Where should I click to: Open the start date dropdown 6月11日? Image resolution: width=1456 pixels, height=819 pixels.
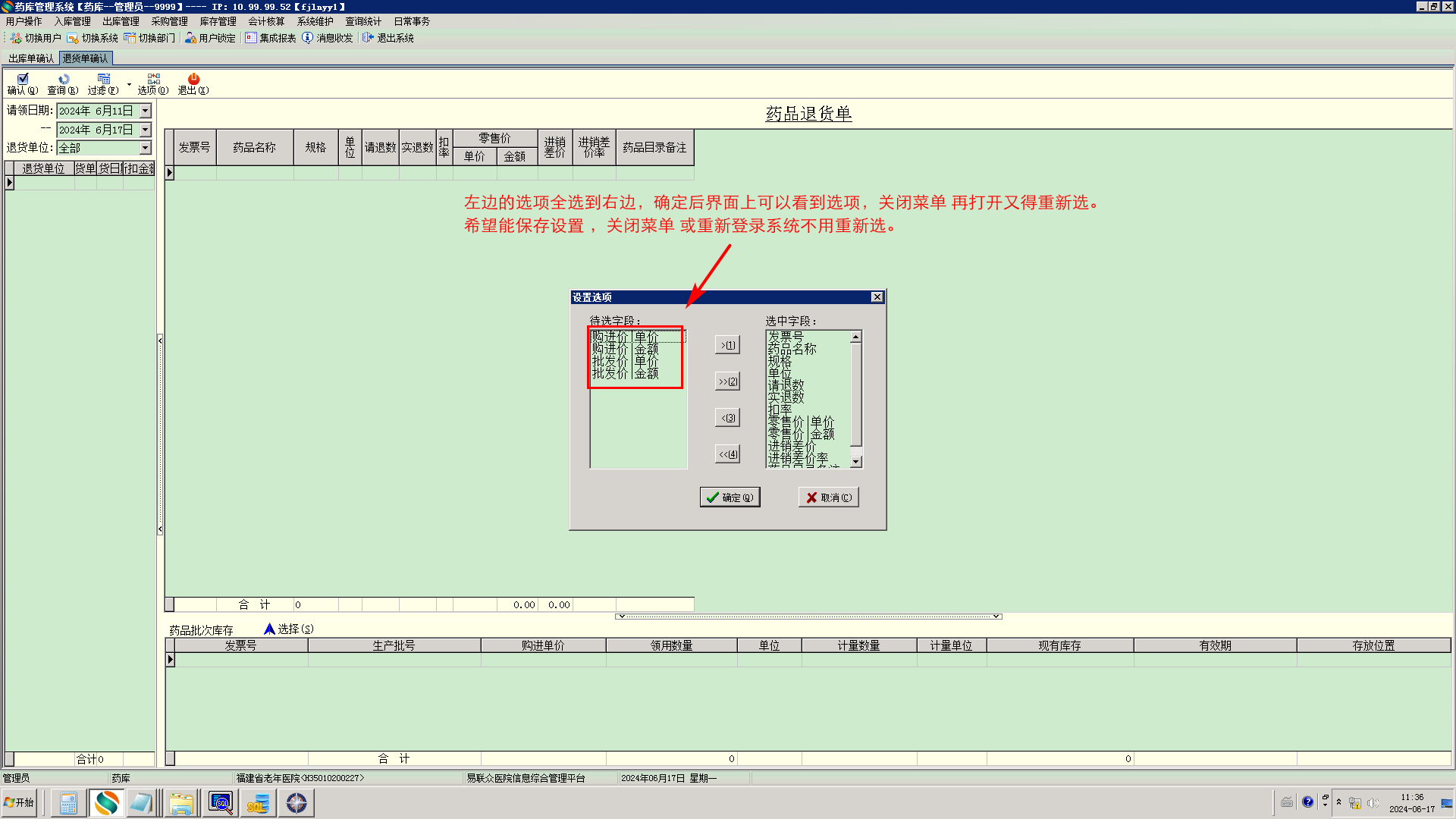tap(146, 111)
